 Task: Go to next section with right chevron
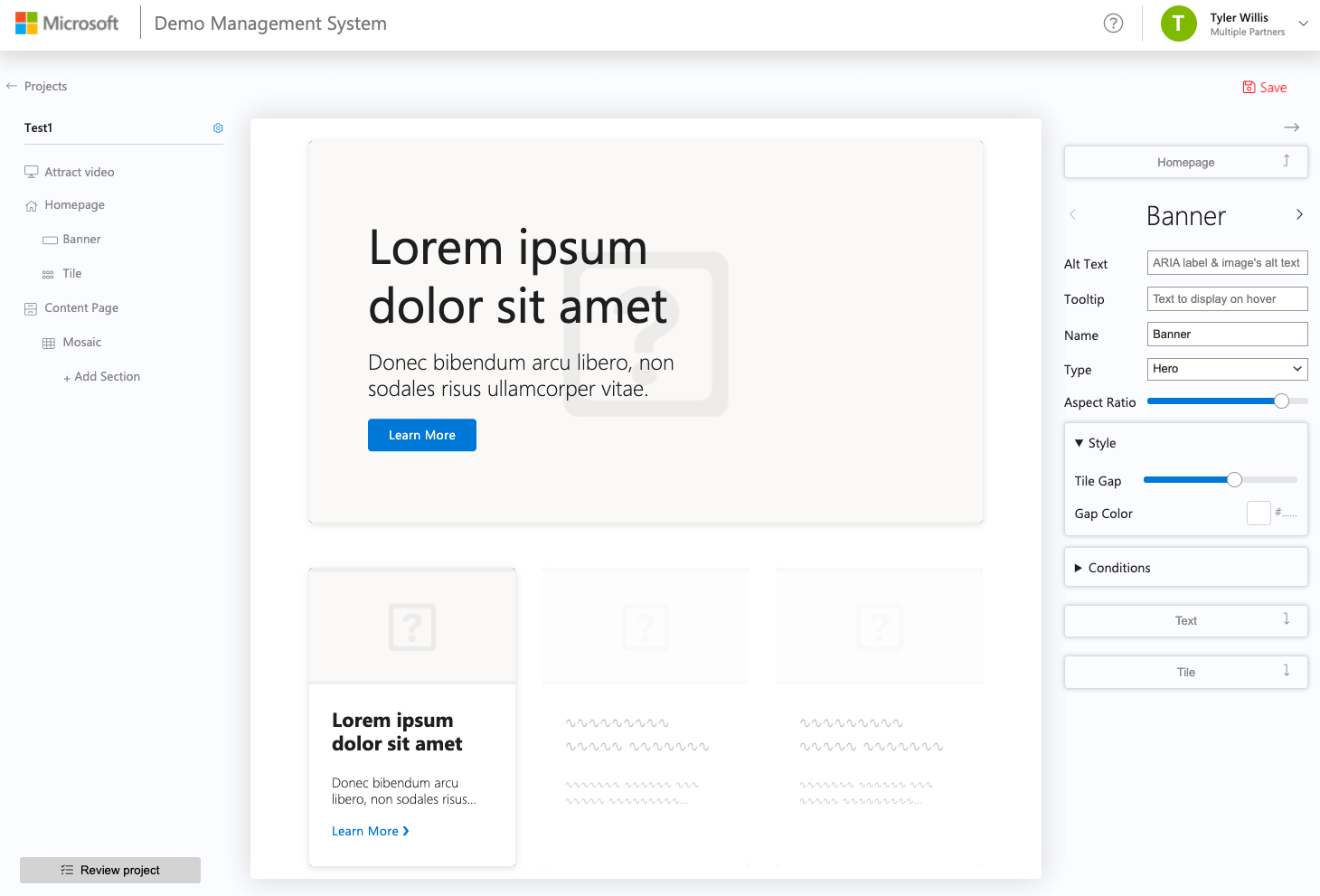(1299, 214)
